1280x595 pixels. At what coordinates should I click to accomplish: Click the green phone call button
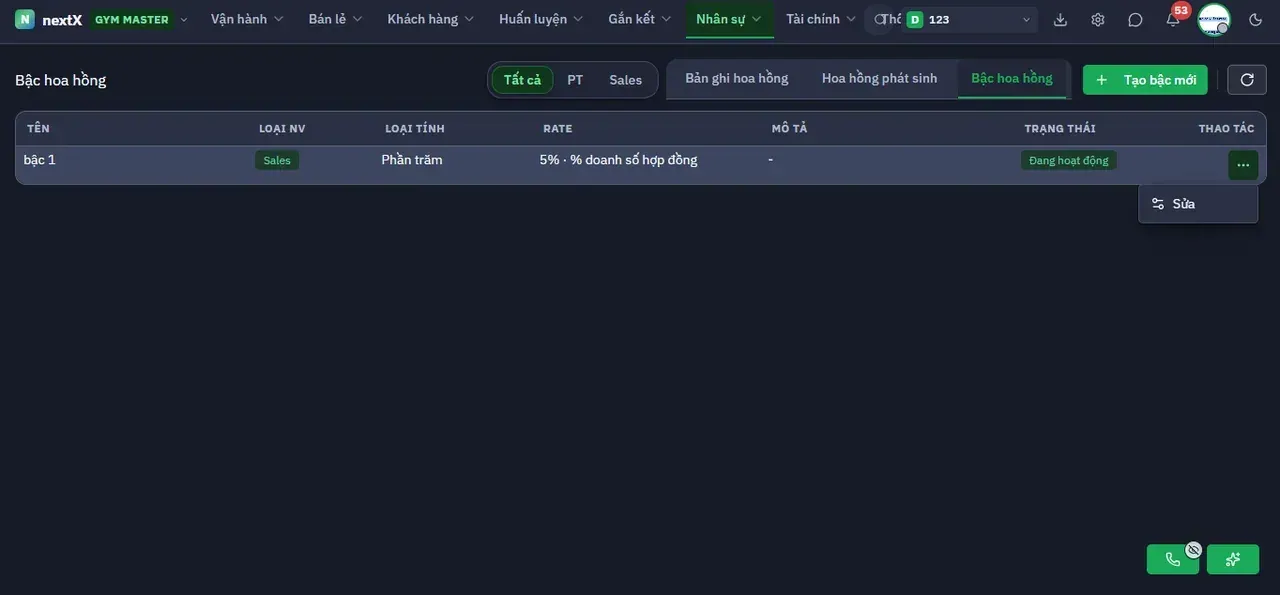pos(1173,559)
